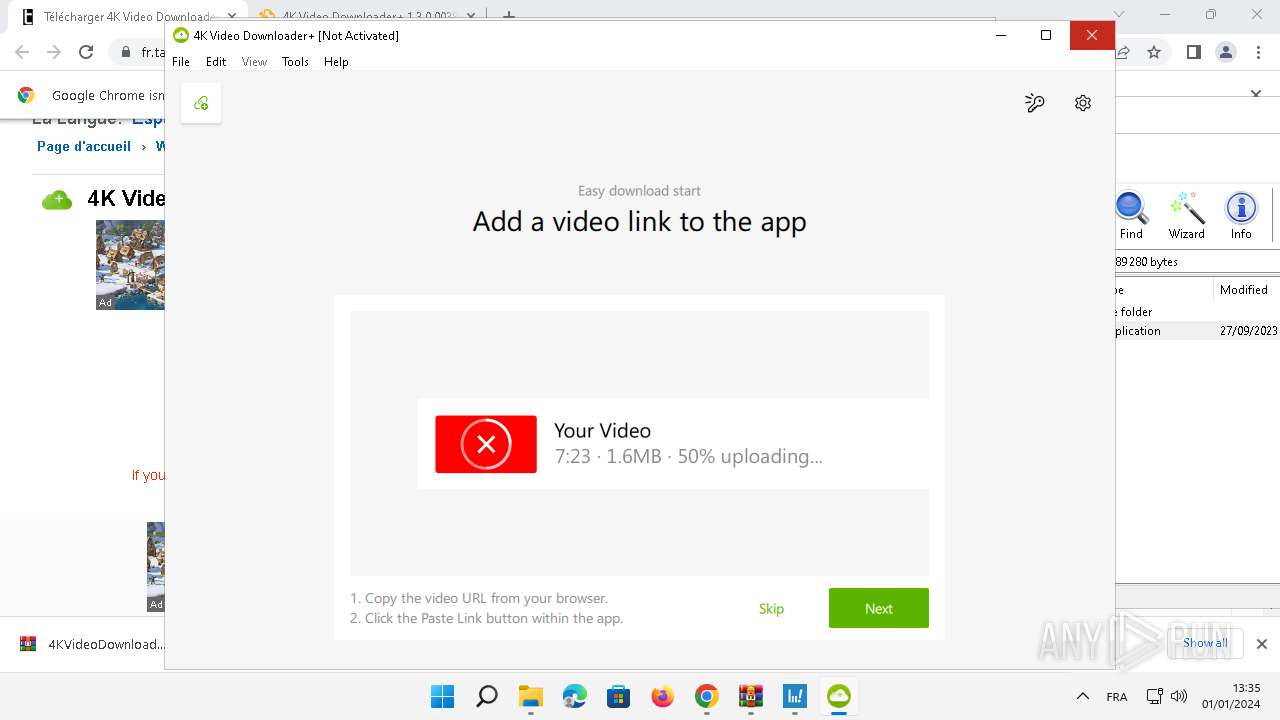Click the Info icon in WinRAR window
1280x720 pixels.
[1241, 216]
